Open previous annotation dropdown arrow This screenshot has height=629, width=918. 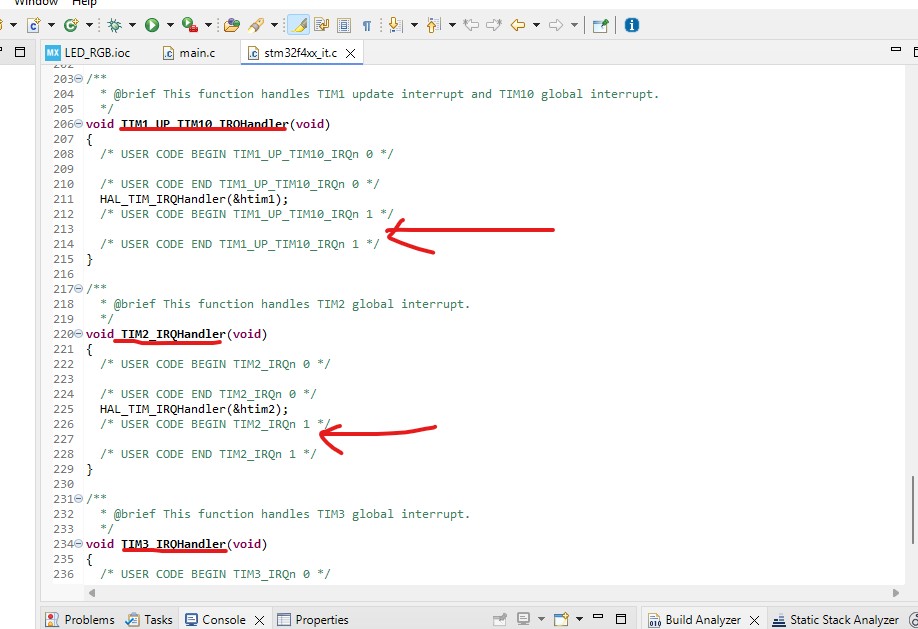pyautogui.click(x=452, y=25)
